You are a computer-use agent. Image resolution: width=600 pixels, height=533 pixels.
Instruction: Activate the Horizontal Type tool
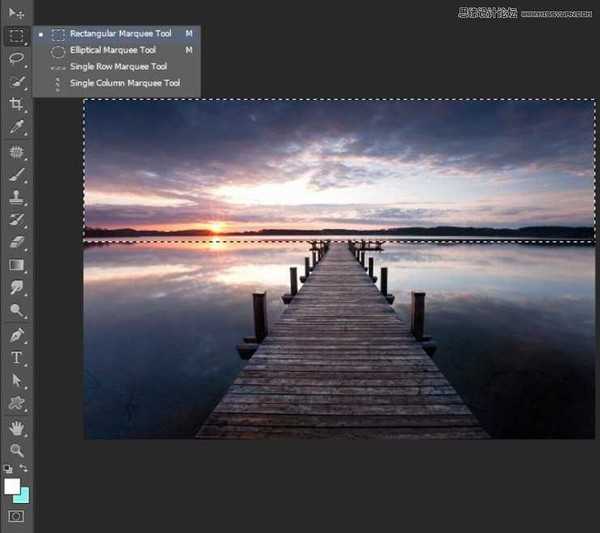click(x=16, y=358)
